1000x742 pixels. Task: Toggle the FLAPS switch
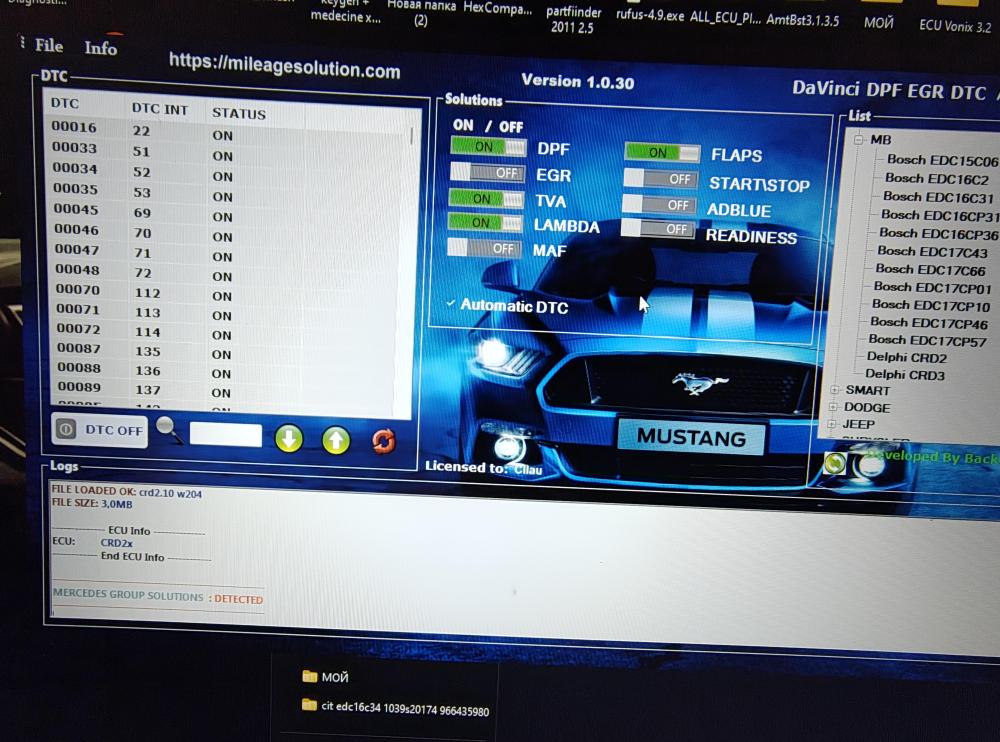(x=662, y=152)
